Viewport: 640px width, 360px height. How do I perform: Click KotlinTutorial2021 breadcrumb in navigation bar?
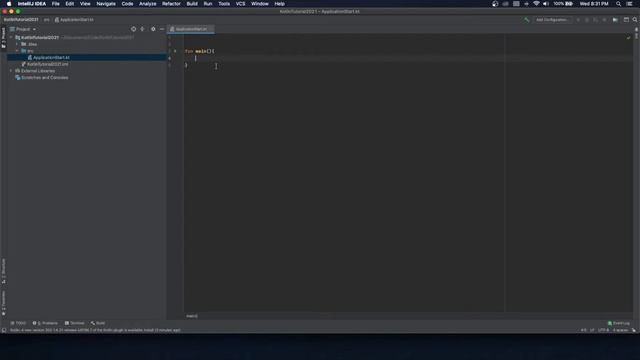coord(21,20)
